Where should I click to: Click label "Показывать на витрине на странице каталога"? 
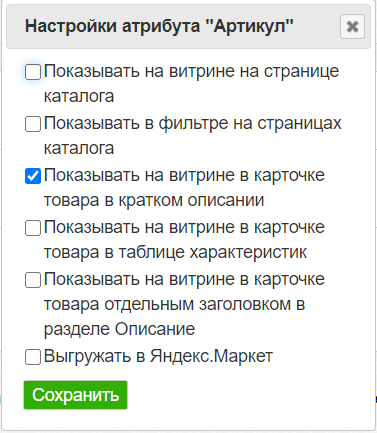[191, 84]
